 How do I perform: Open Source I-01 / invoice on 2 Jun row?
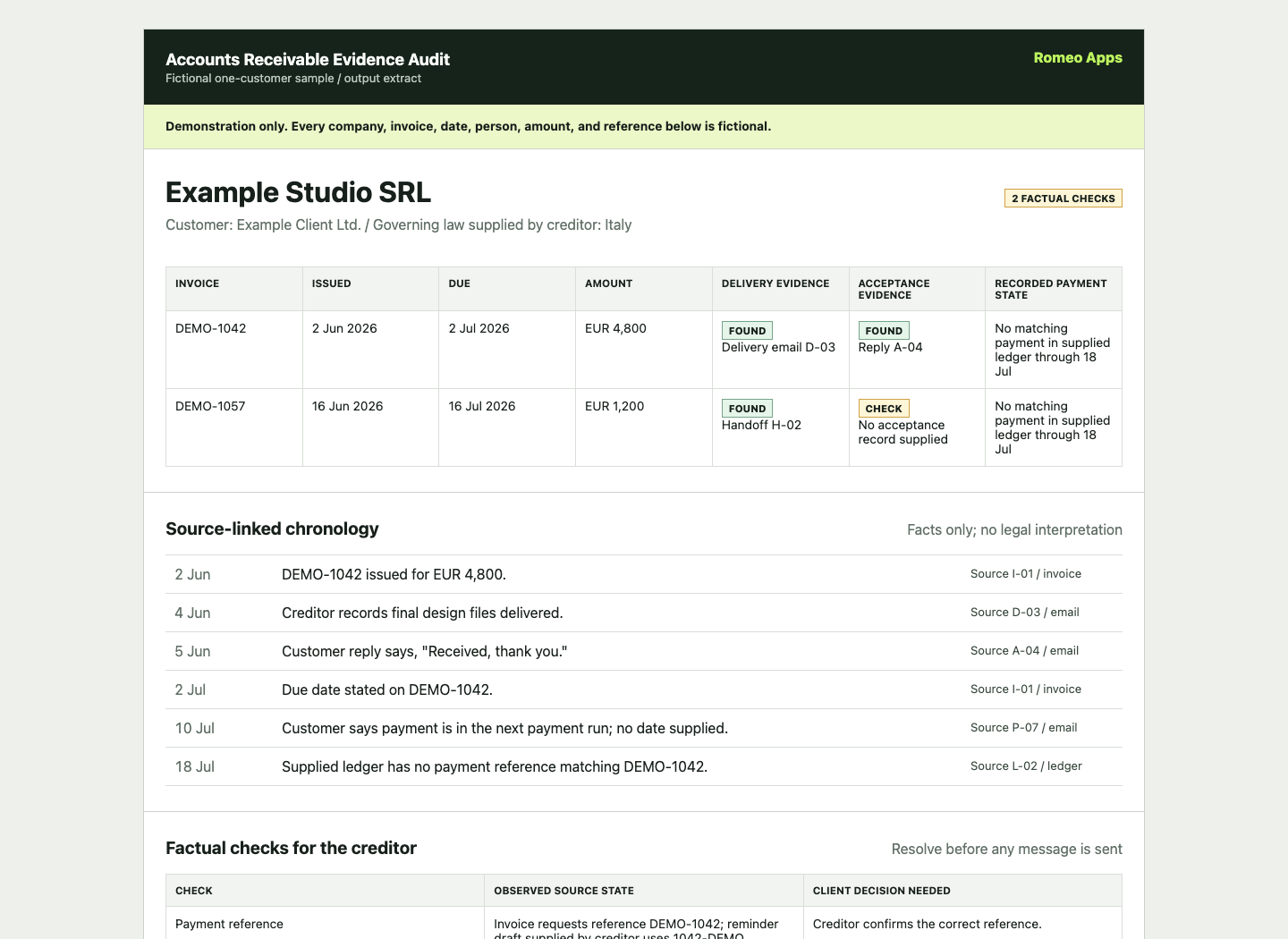[x=1026, y=574]
